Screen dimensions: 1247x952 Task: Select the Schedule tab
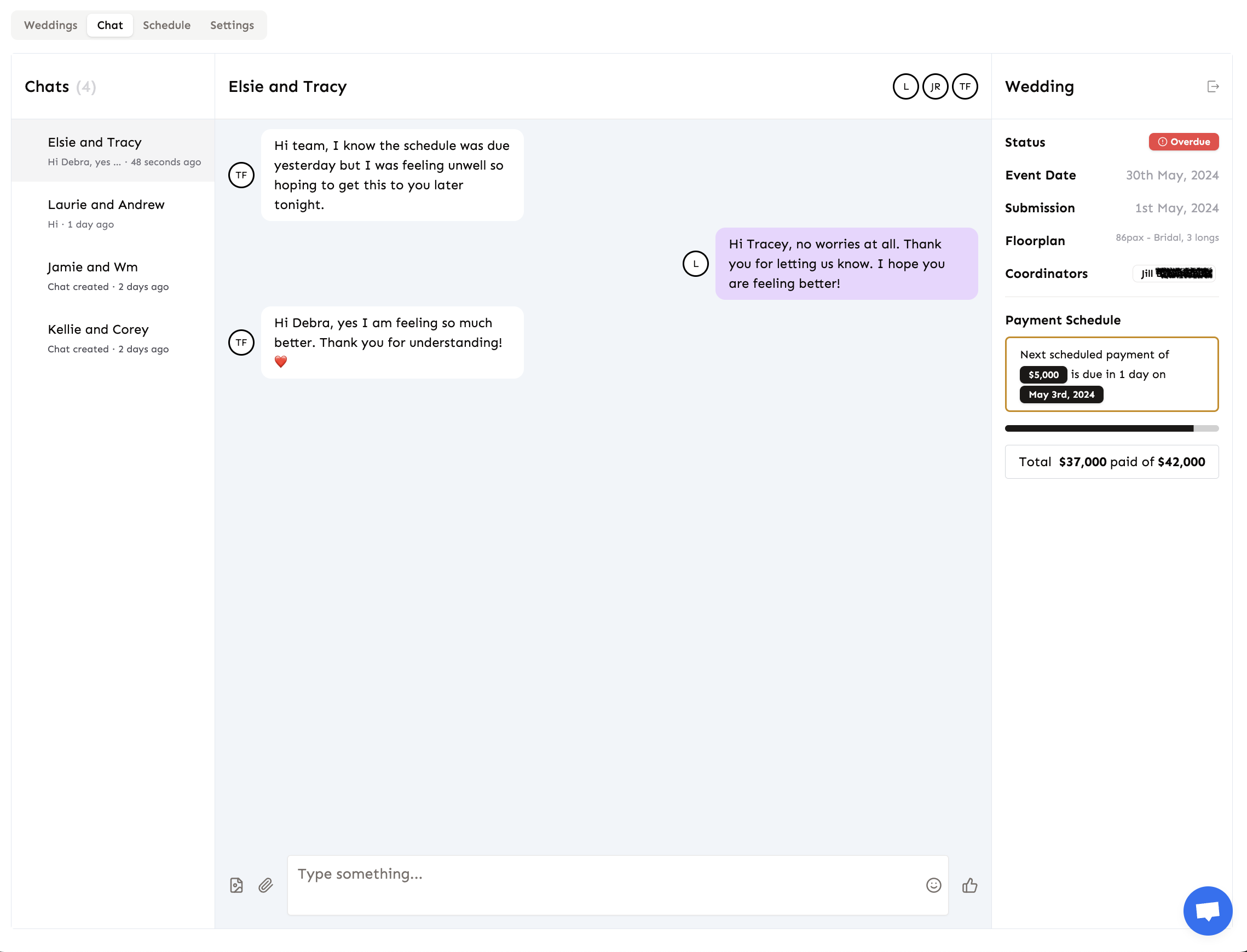[x=167, y=25]
